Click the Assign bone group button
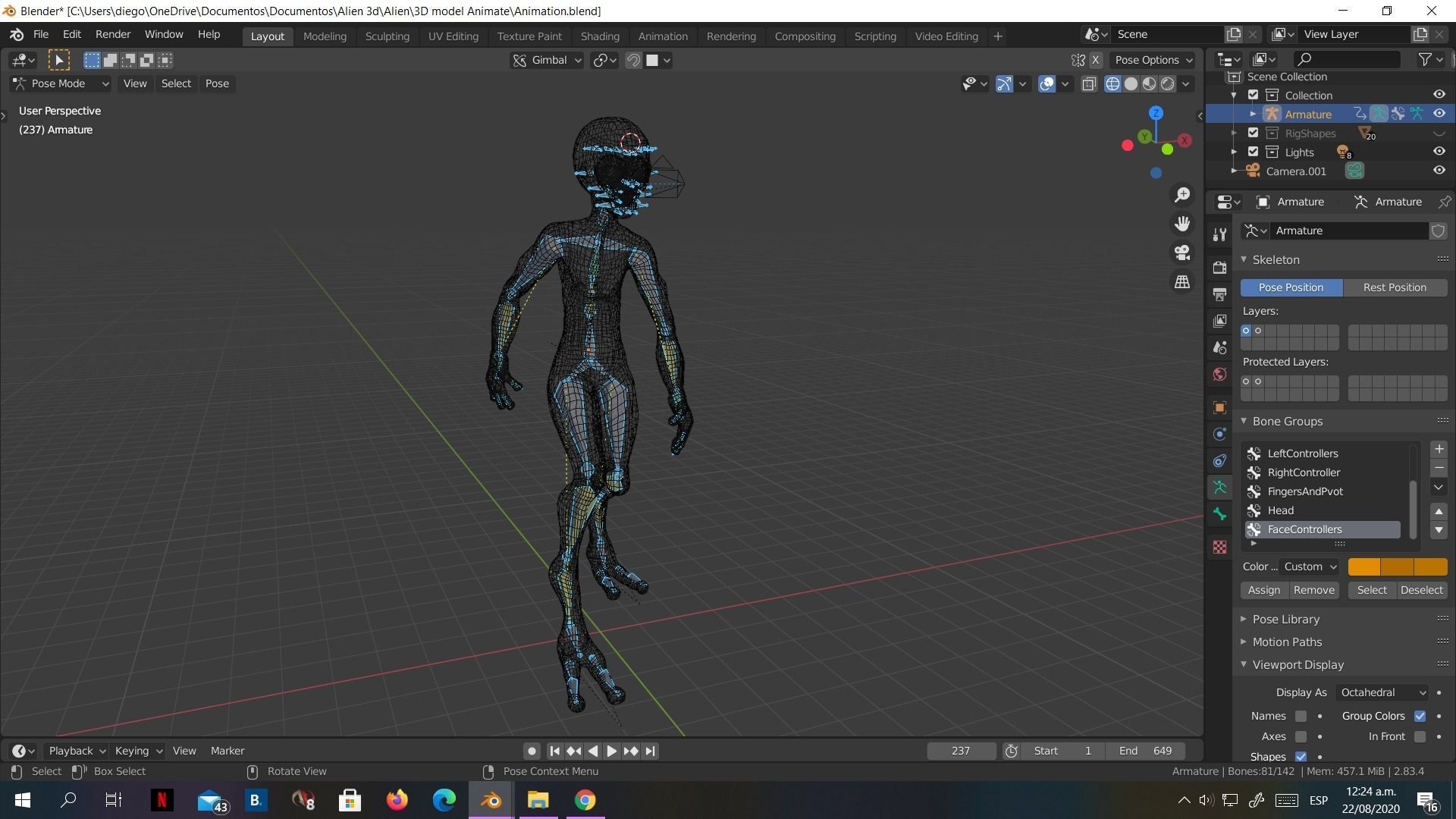 pos(1263,590)
